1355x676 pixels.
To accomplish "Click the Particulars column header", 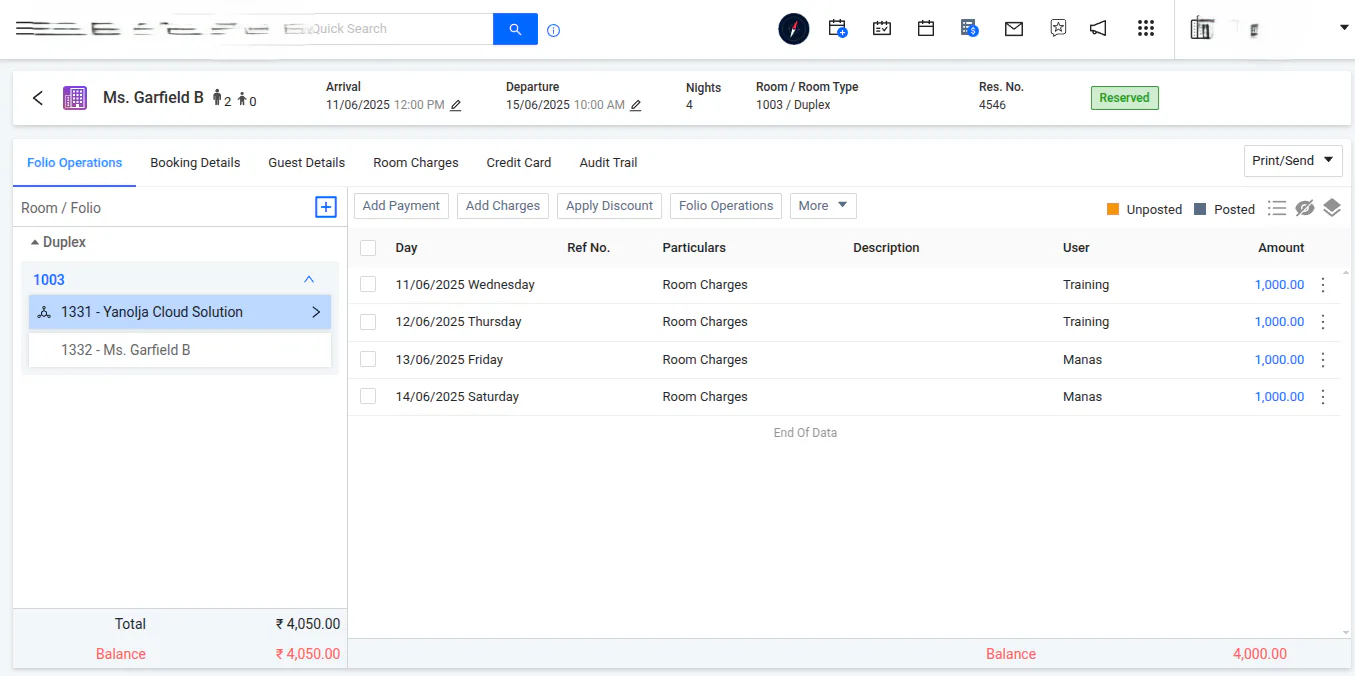I will coord(694,248).
